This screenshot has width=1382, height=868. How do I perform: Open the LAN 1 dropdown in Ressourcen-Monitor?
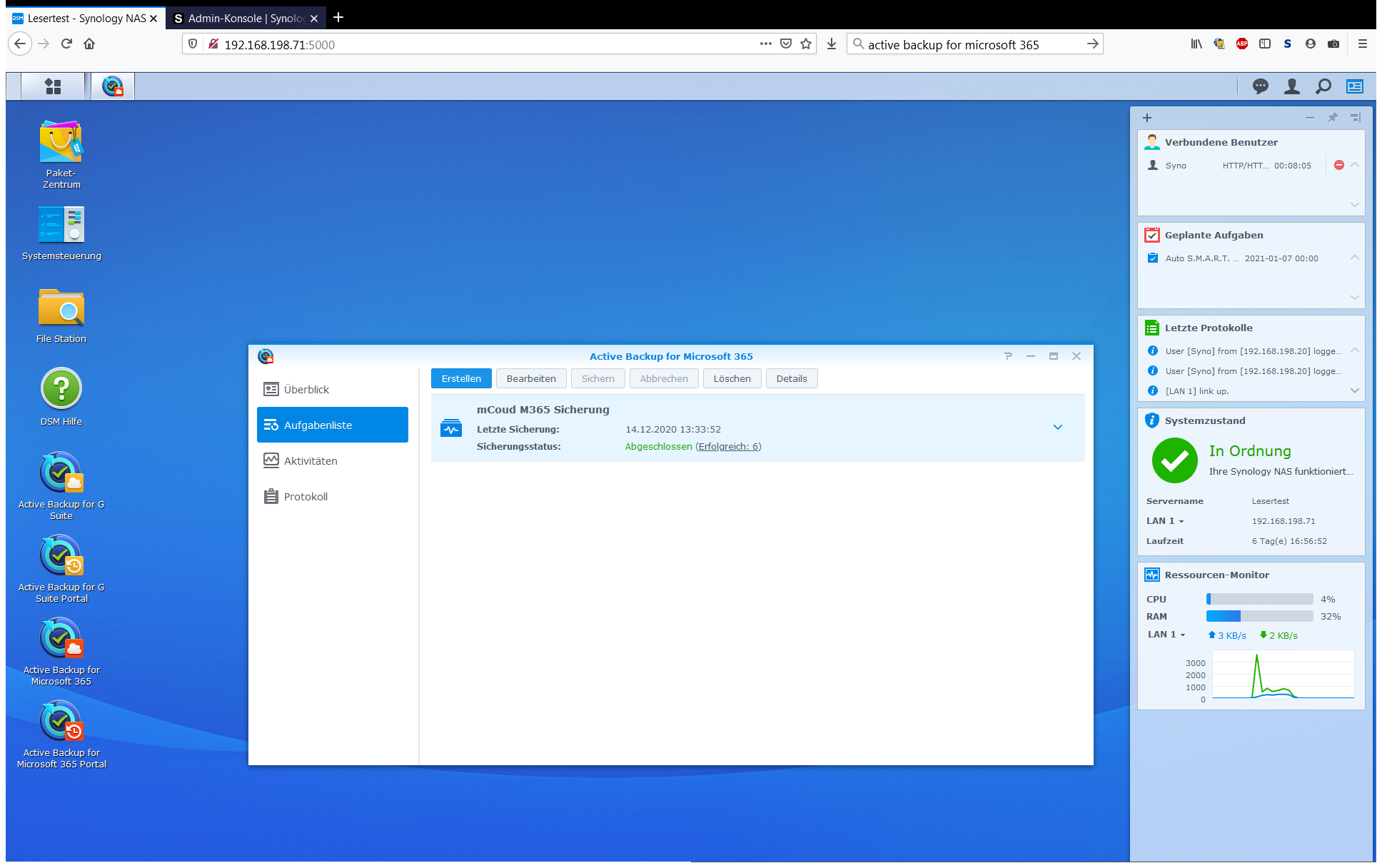(x=1166, y=635)
